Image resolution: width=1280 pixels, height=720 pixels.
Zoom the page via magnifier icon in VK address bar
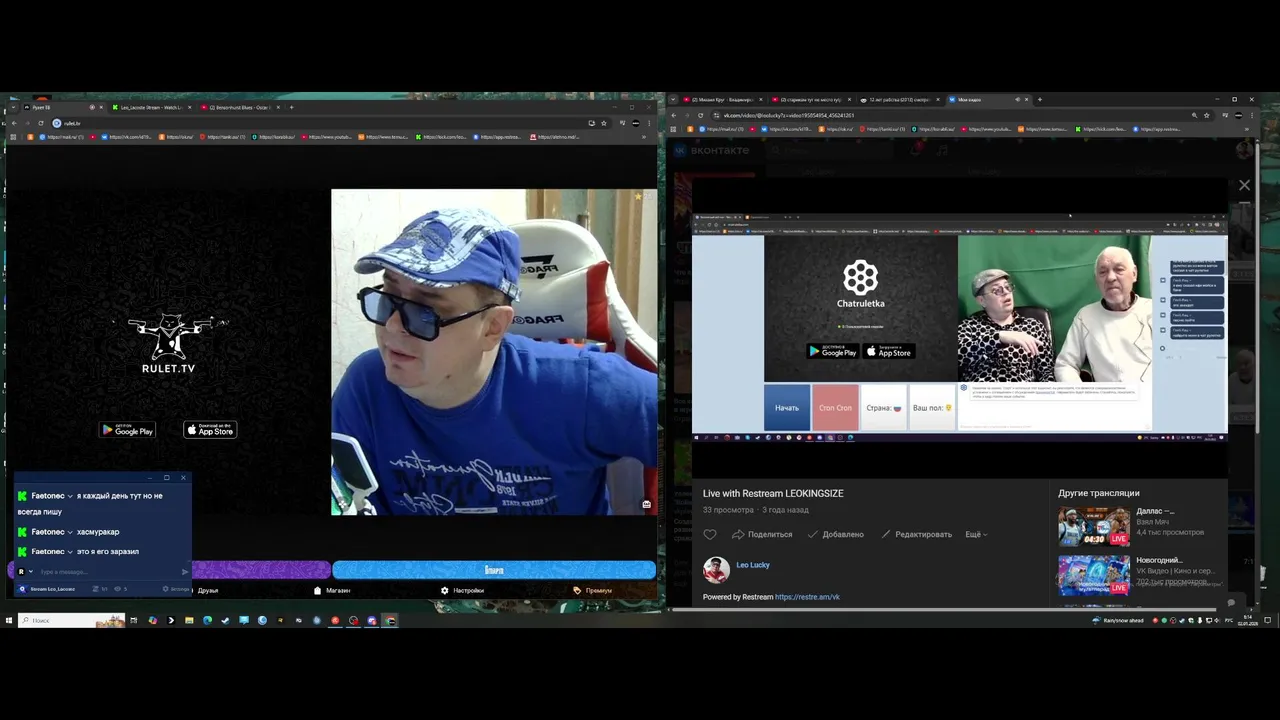pyautogui.click(x=1194, y=115)
